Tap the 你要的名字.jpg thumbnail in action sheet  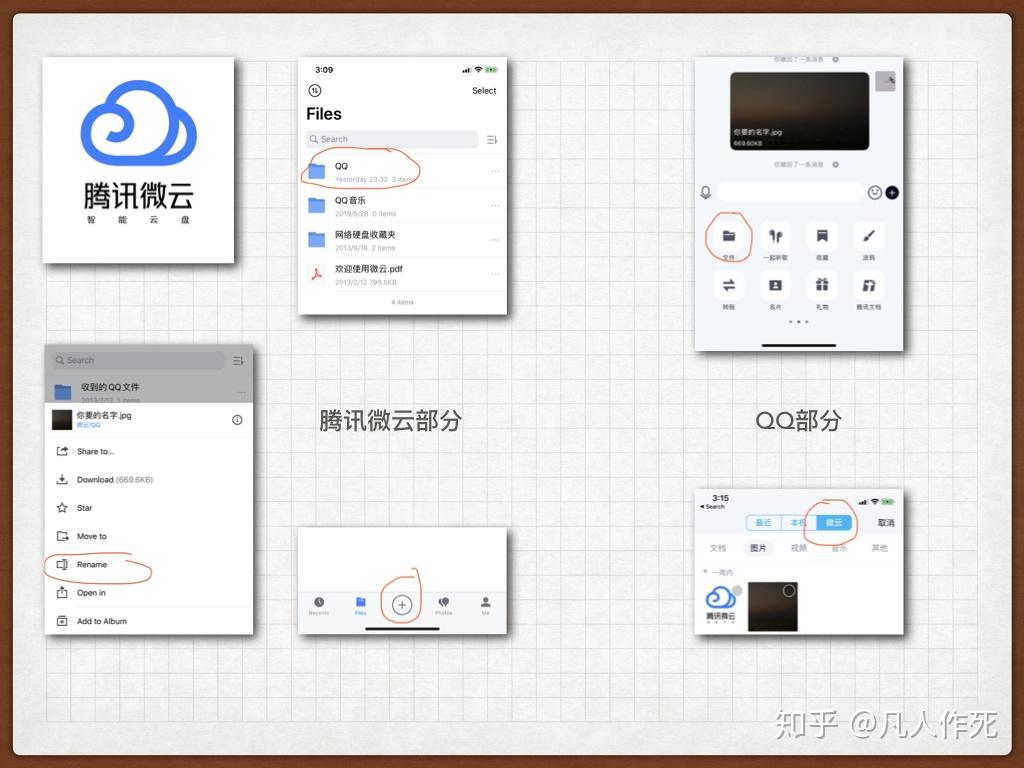coord(62,420)
